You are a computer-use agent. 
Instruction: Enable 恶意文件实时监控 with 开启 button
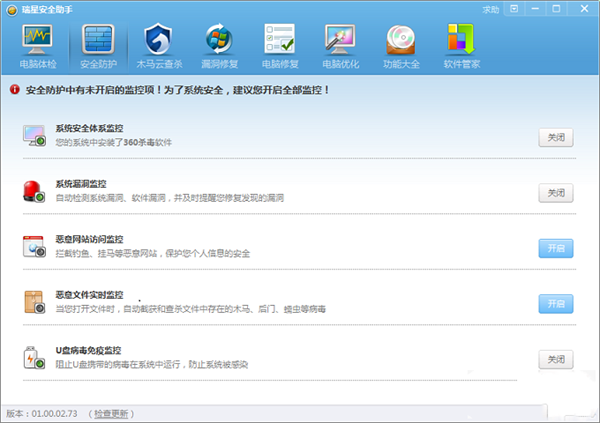pyautogui.click(x=556, y=303)
